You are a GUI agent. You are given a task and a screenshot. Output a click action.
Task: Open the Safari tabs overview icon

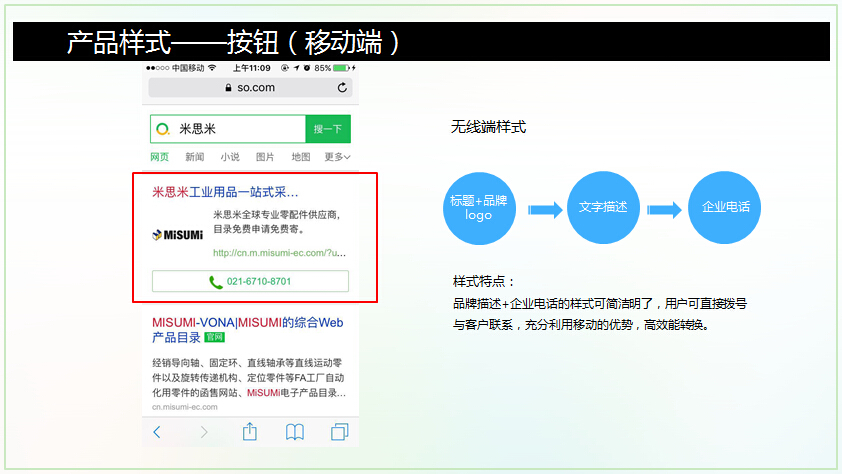point(340,432)
